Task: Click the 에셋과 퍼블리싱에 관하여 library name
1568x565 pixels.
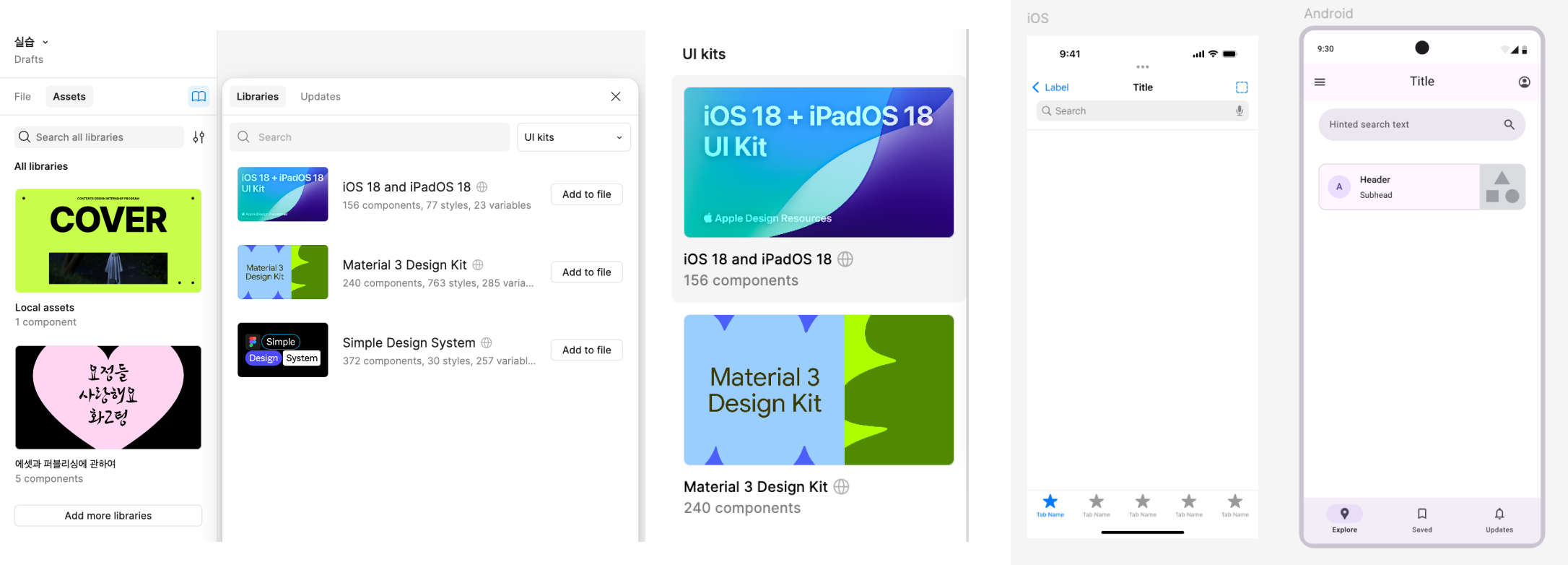Action: 66,464
